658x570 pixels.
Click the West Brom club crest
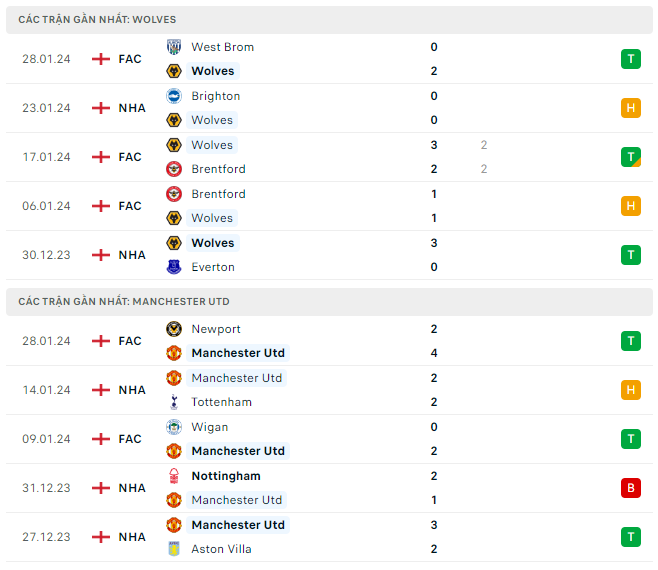tap(173, 47)
